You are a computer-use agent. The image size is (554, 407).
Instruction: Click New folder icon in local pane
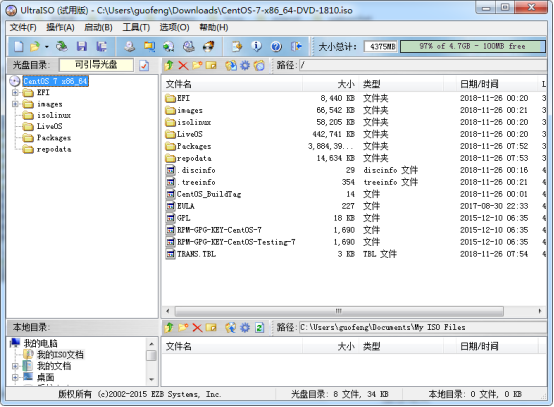(183, 328)
